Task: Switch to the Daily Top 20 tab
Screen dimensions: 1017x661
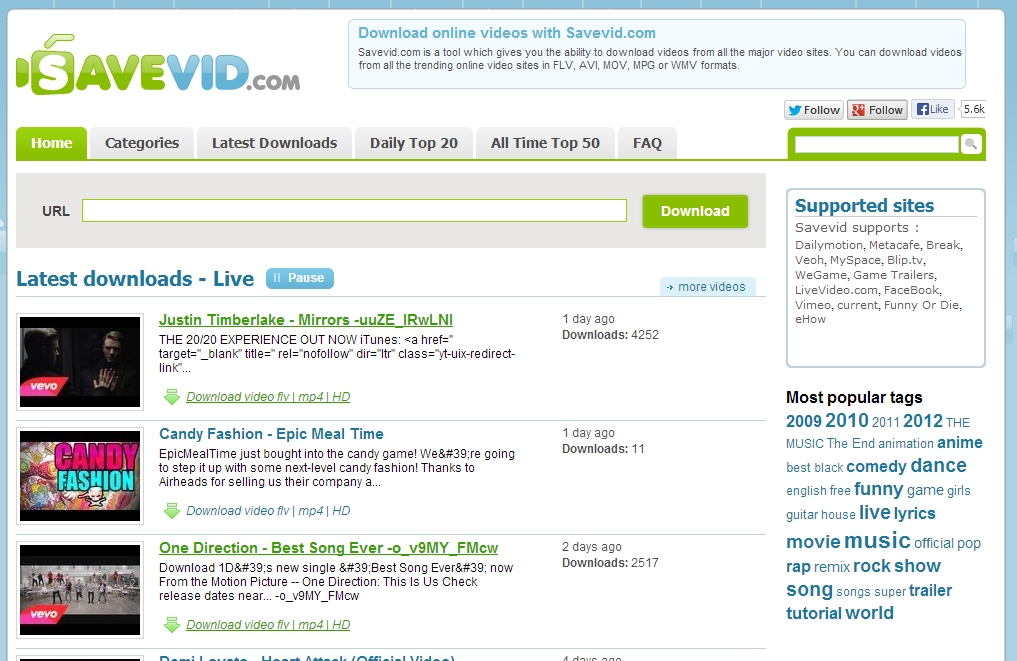Action: (x=413, y=143)
